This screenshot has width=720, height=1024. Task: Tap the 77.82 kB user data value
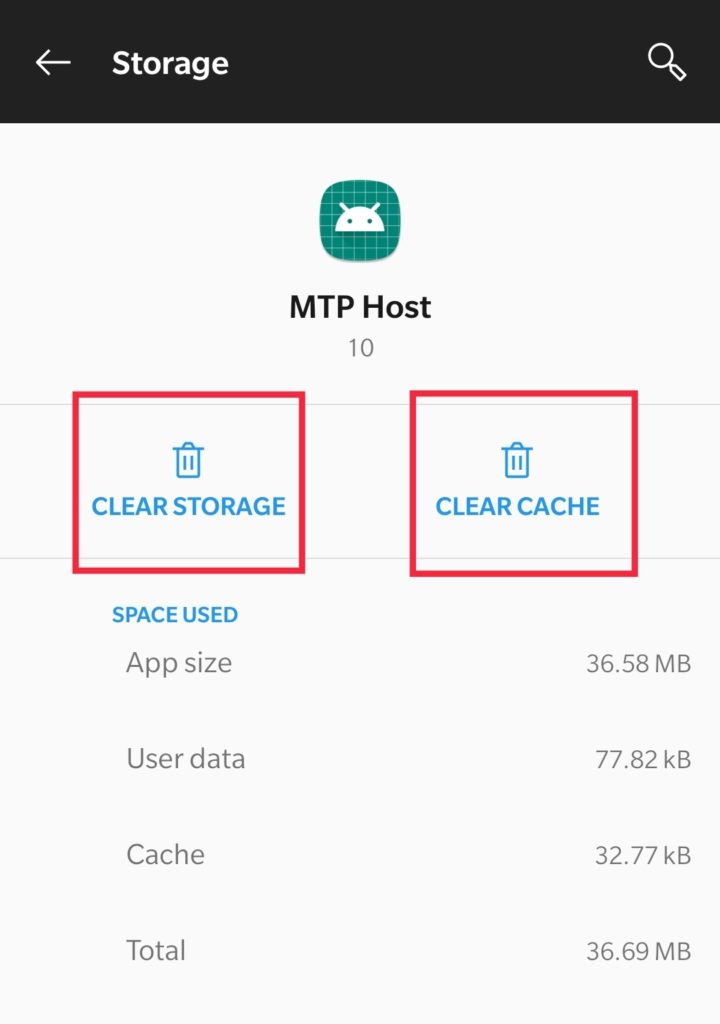pyautogui.click(x=643, y=760)
